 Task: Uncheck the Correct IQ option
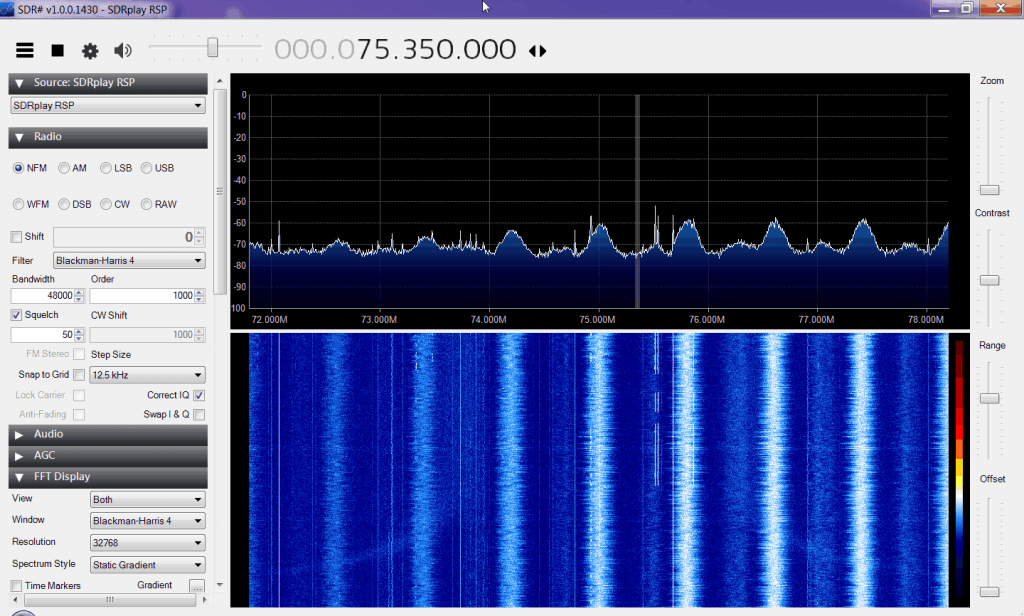click(197, 394)
